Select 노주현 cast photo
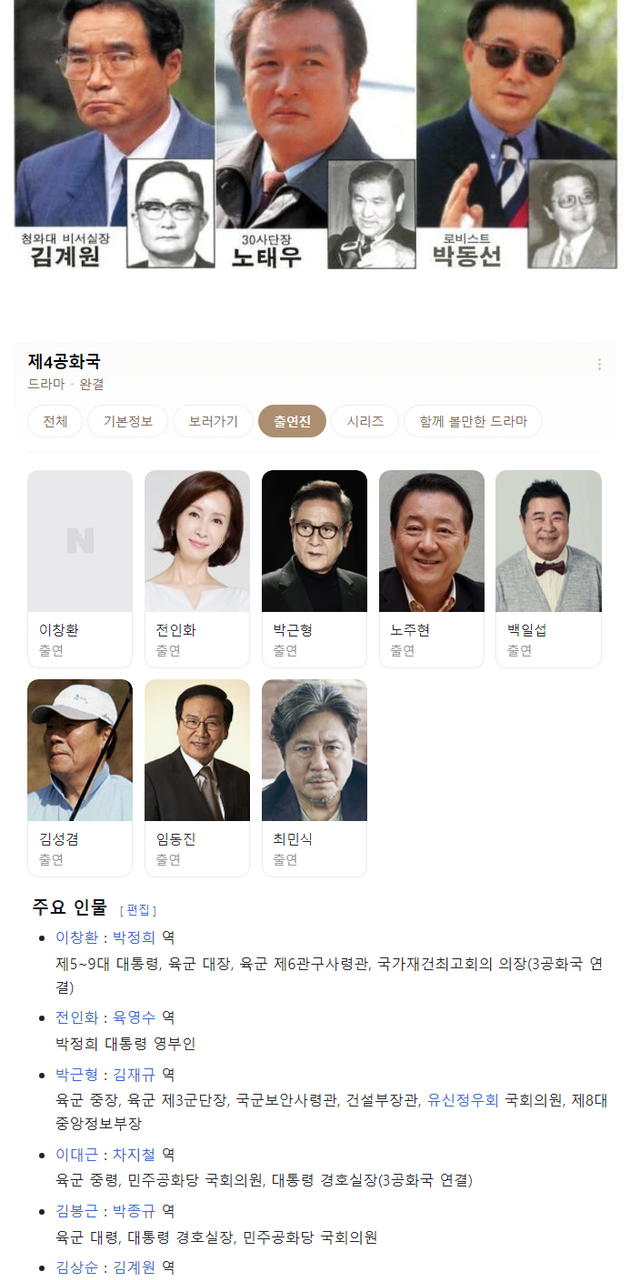The image size is (640, 1280). click(431, 541)
